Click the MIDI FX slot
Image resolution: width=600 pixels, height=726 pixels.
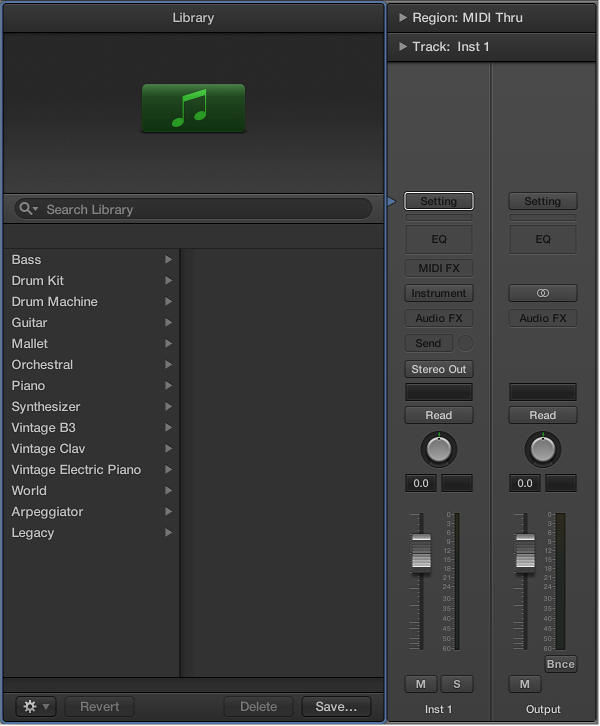tap(439, 268)
